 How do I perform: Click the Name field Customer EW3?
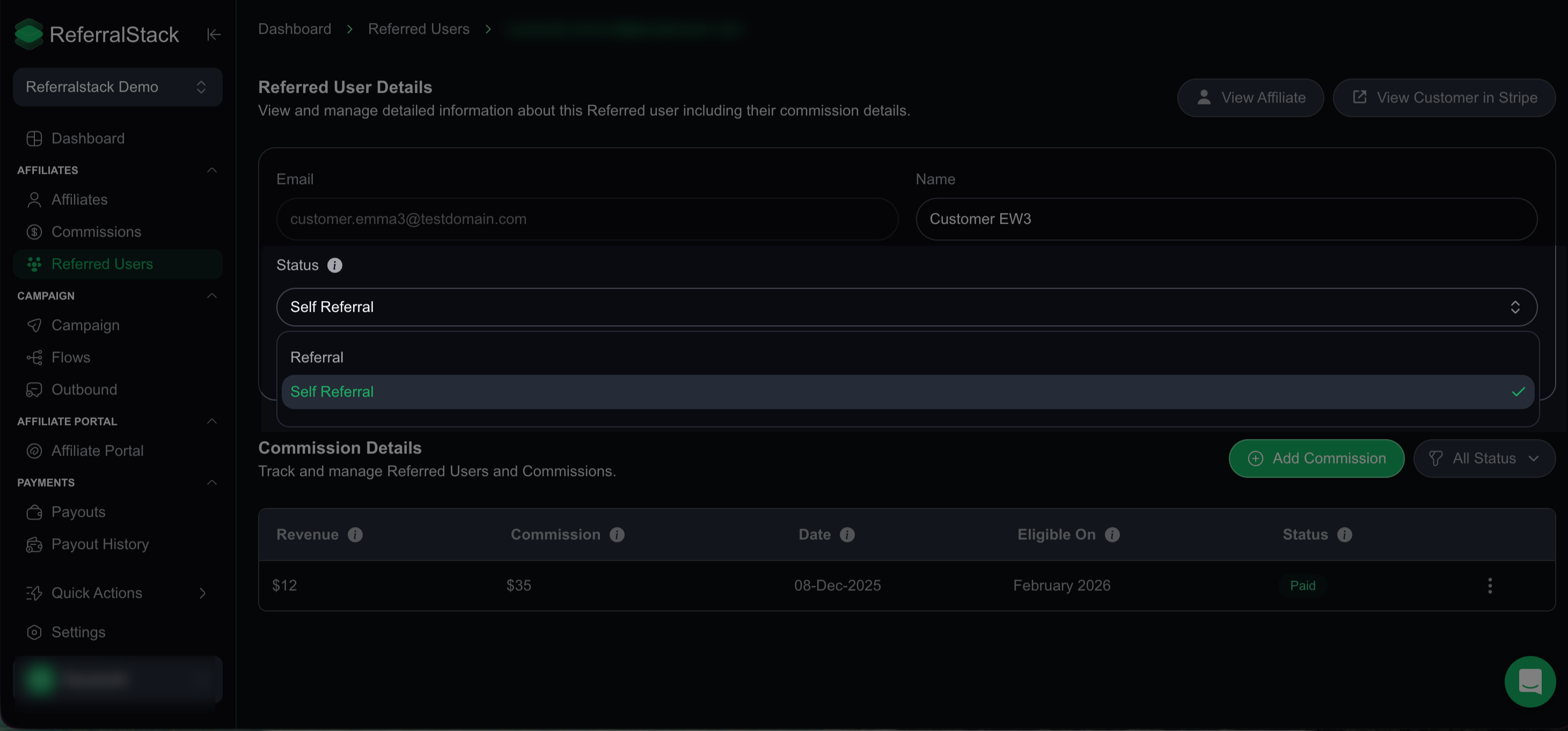click(1226, 219)
